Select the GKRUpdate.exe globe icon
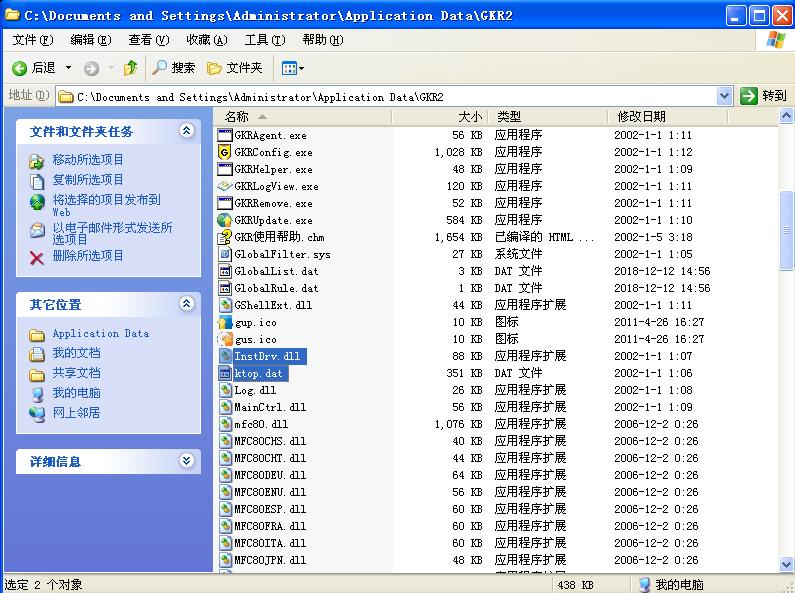795x593 pixels. pos(224,220)
